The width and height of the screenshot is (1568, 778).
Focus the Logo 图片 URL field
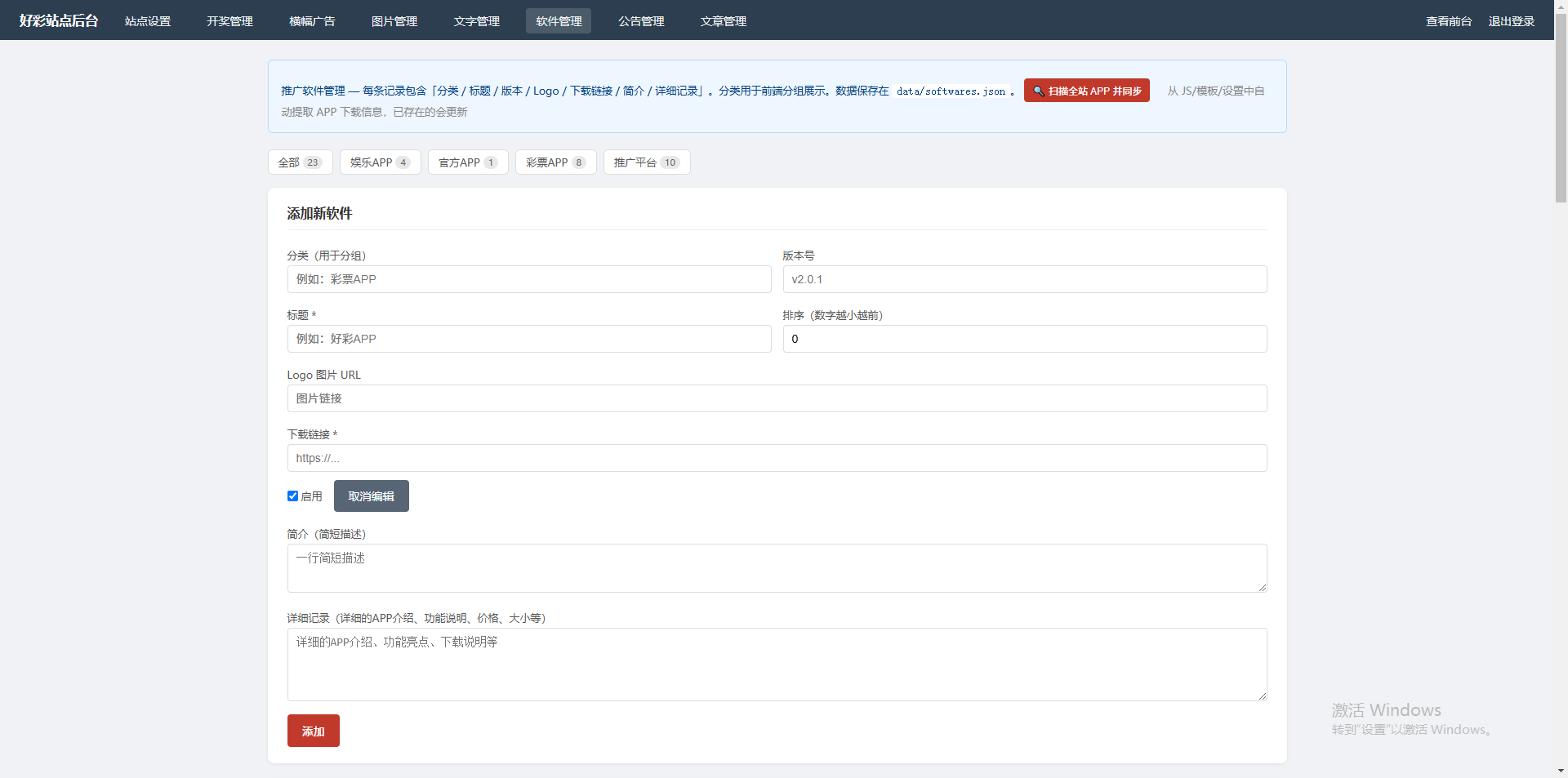pyautogui.click(x=777, y=398)
